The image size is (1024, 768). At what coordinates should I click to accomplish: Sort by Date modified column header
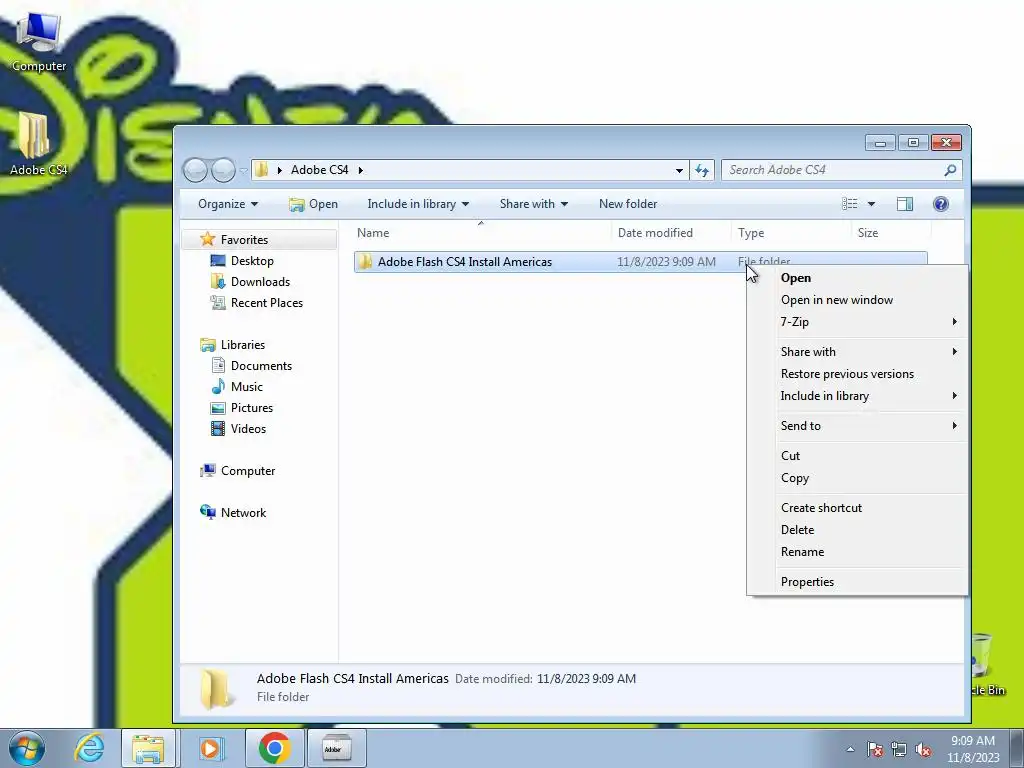(671, 232)
